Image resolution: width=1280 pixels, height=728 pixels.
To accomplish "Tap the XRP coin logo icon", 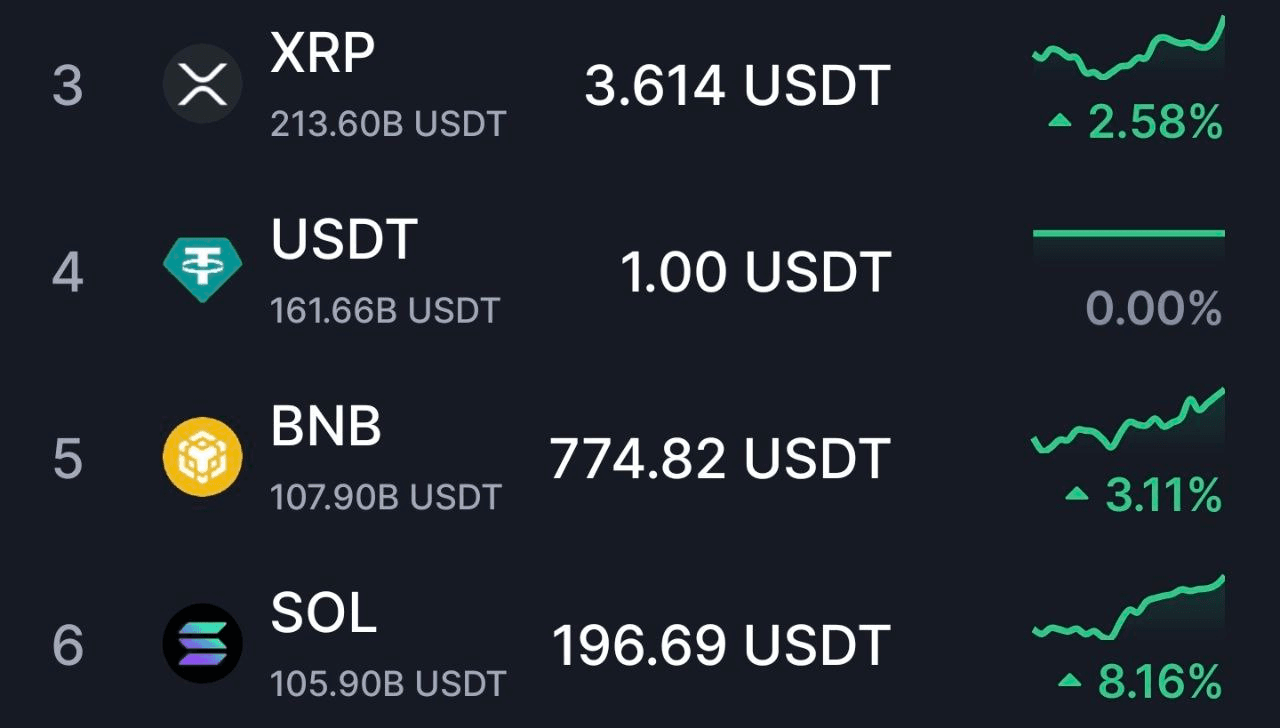I will (x=202, y=84).
